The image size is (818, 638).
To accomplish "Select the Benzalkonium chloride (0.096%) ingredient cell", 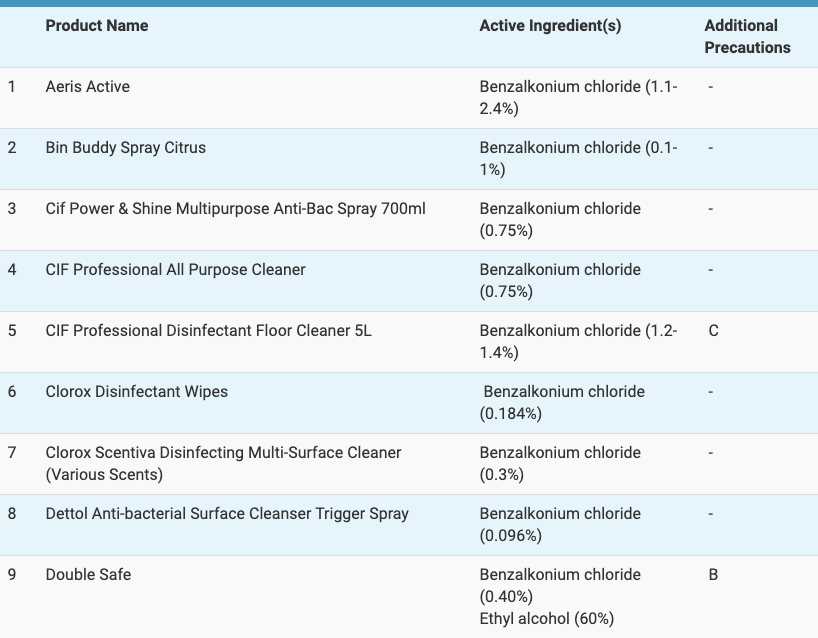I will point(560,524).
